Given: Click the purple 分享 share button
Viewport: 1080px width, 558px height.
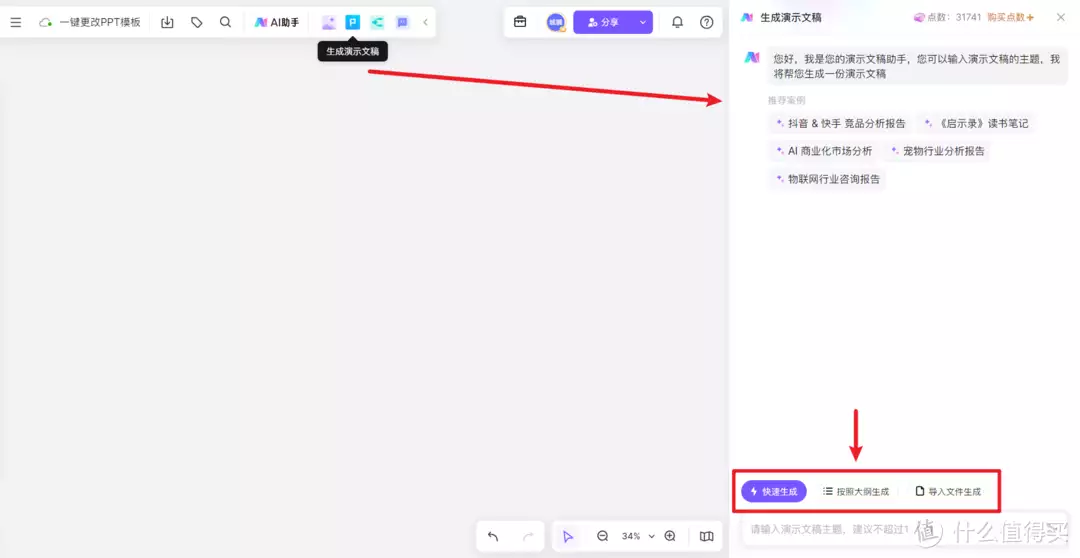Looking at the screenshot, I should tap(603, 22).
